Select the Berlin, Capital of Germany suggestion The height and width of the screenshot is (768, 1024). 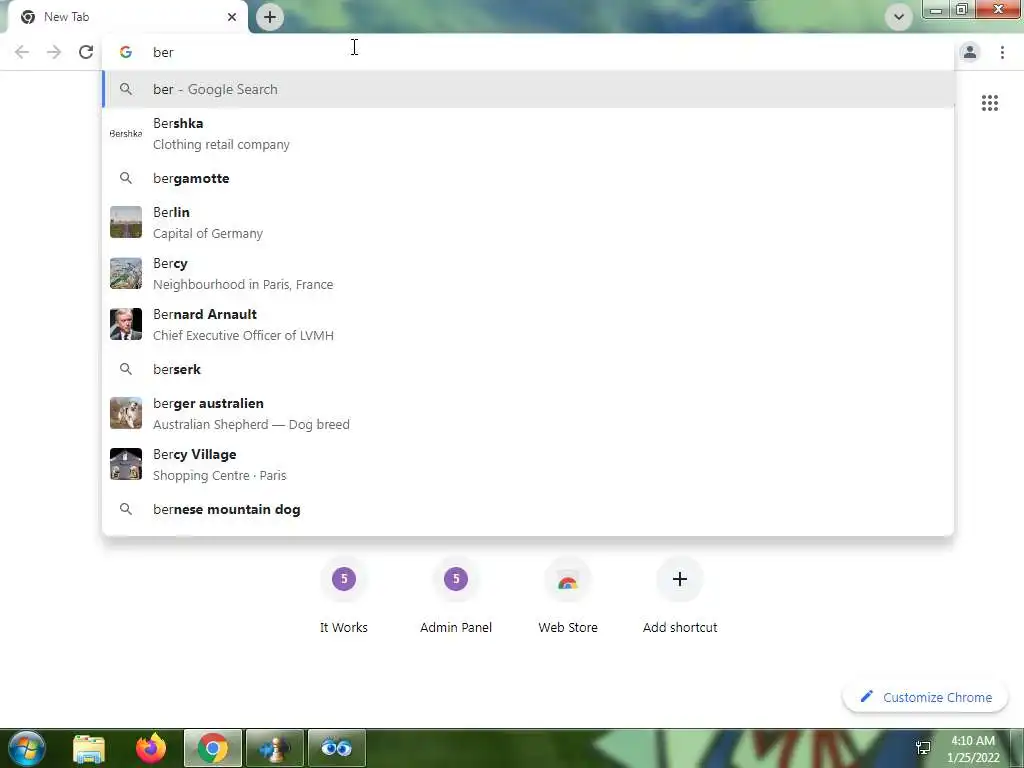tap(529, 223)
